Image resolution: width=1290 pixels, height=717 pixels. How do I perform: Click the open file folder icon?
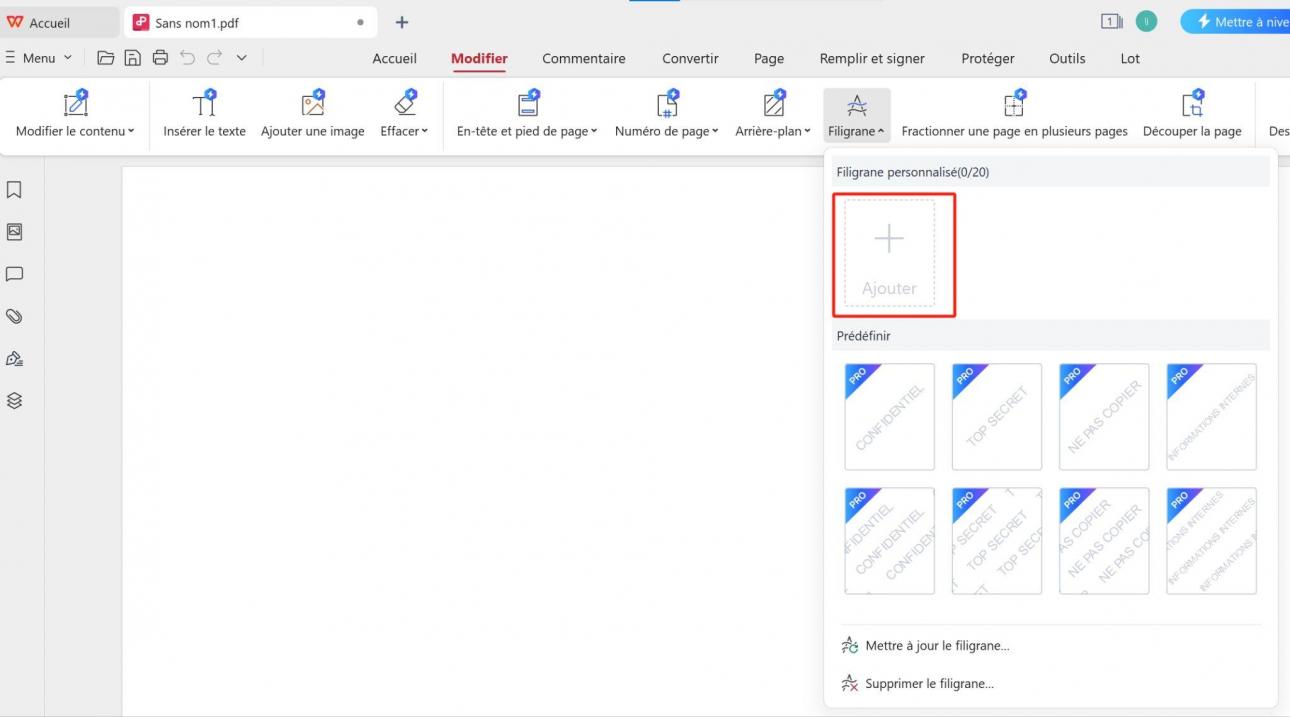click(x=105, y=58)
